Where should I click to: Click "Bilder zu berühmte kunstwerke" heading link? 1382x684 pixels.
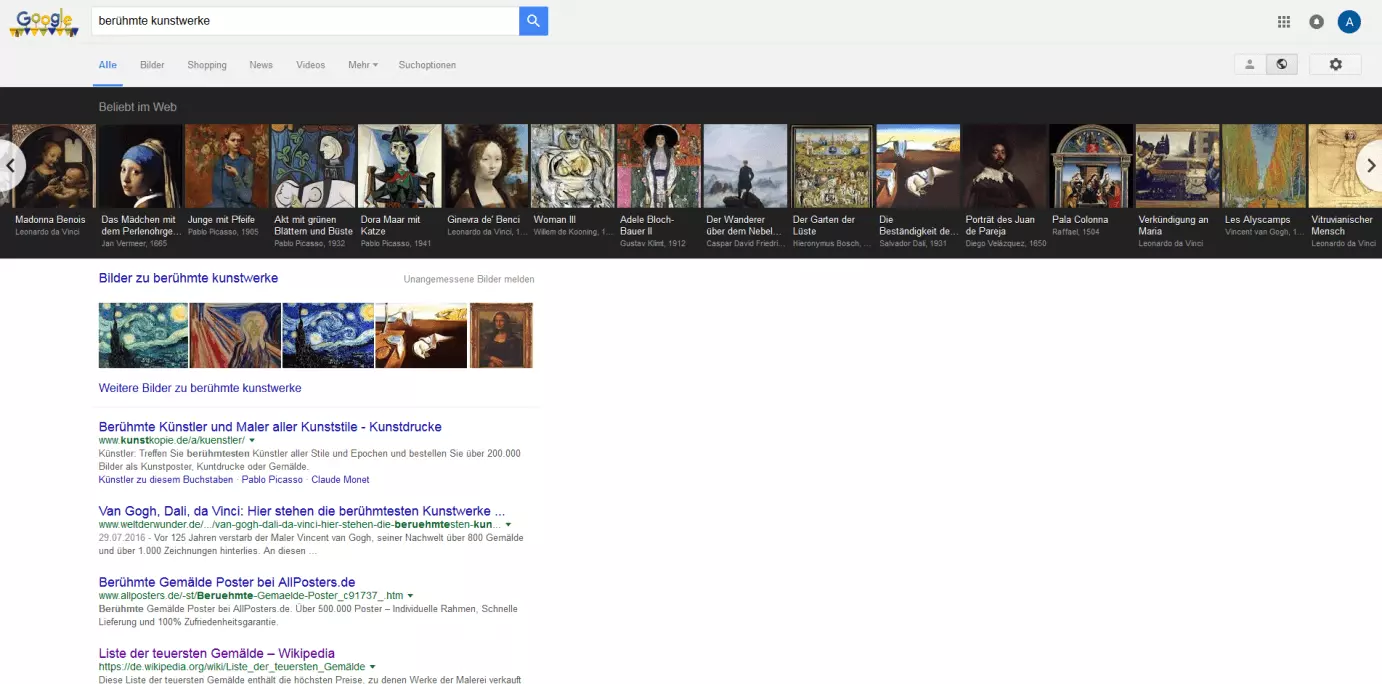(x=188, y=278)
